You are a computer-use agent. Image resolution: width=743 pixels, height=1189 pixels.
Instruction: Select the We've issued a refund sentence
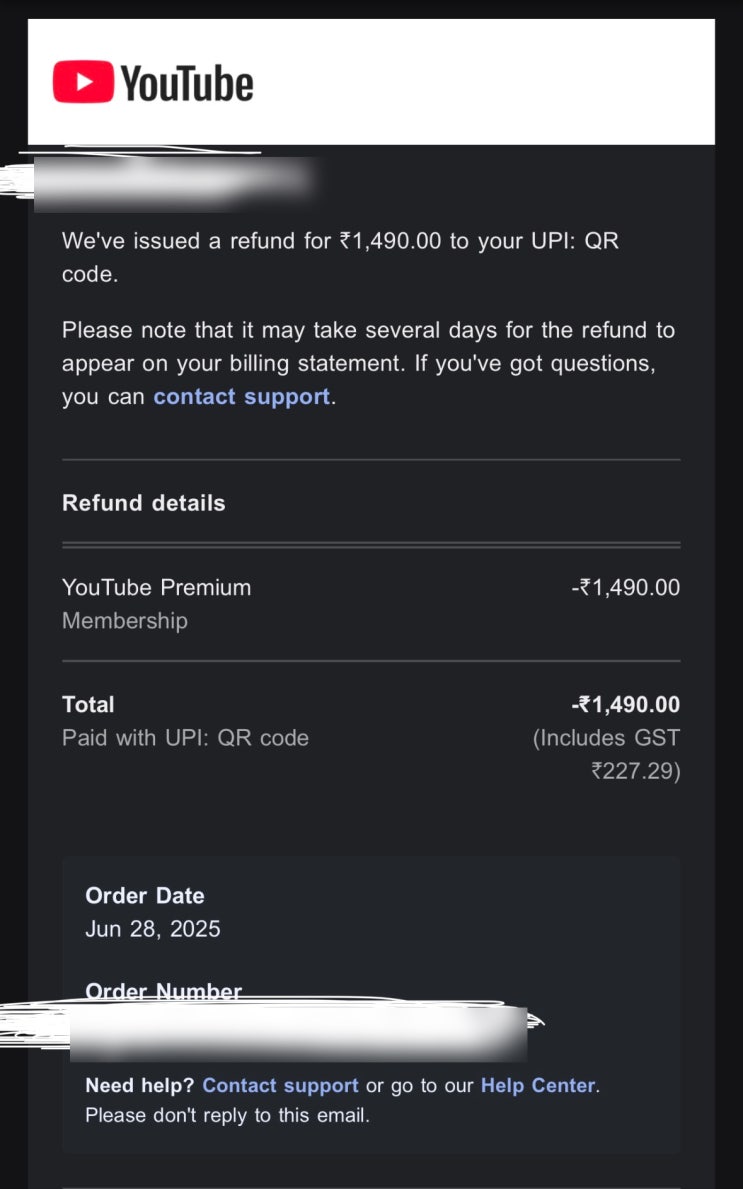[x=340, y=258]
